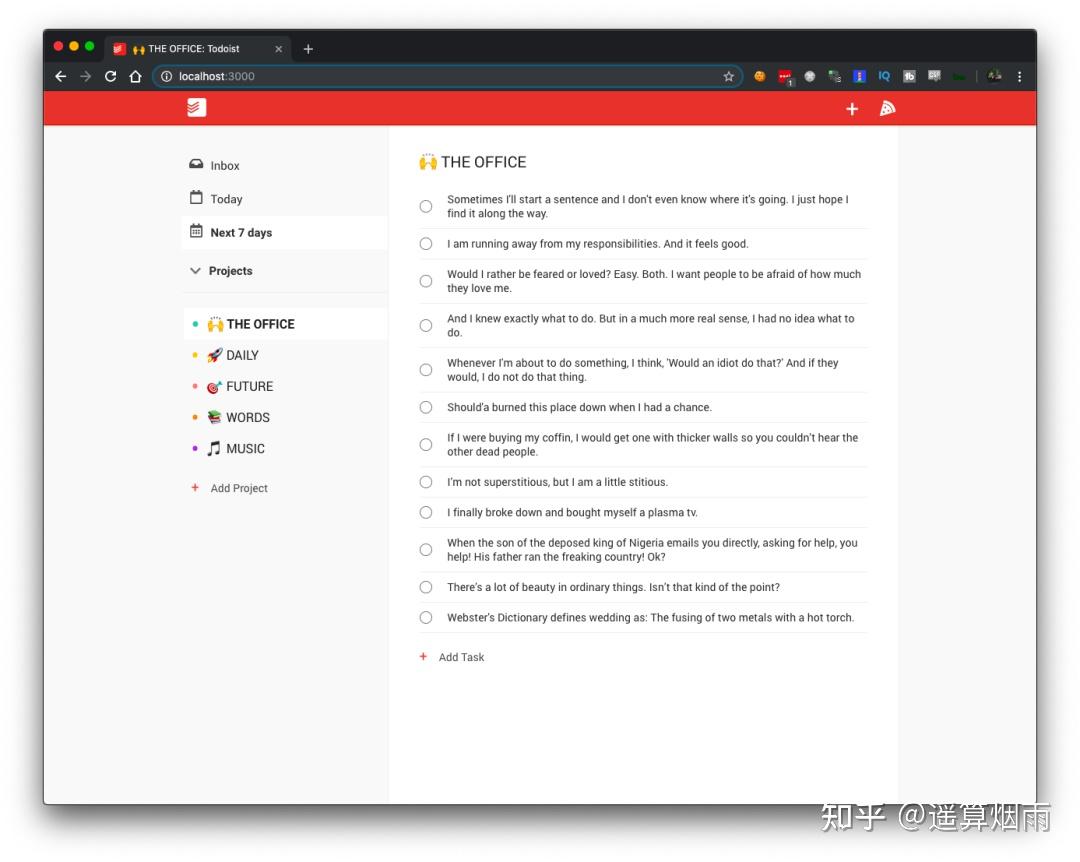This screenshot has width=1080, height=862.
Task: Click the rocket icon beside DAILY project
Action: click(216, 355)
